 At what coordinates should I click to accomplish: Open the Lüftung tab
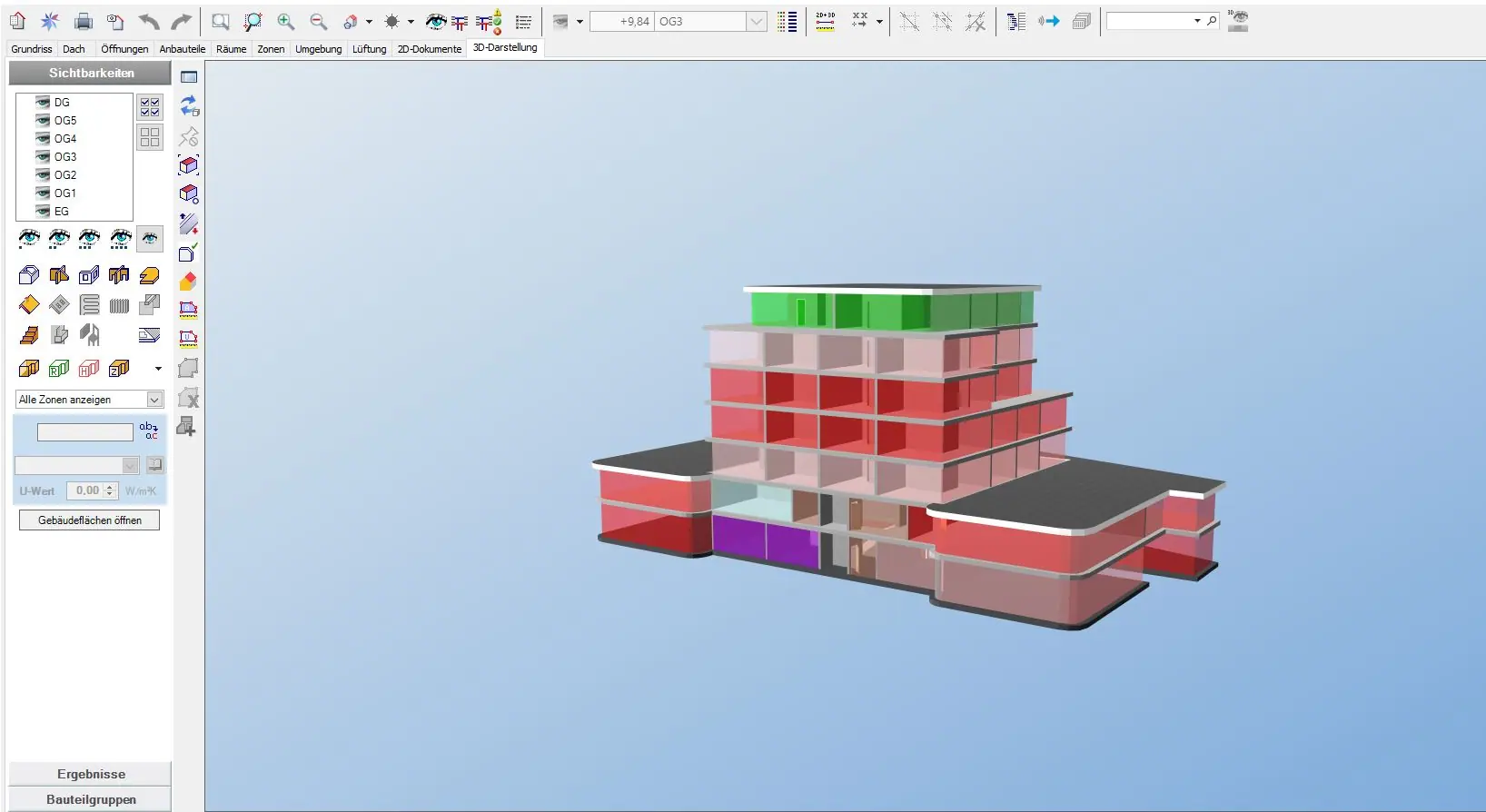click(x=369, y=49)
